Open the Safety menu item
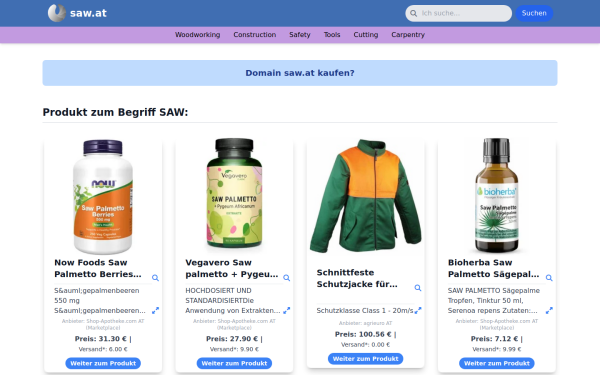 click(300, 35)
